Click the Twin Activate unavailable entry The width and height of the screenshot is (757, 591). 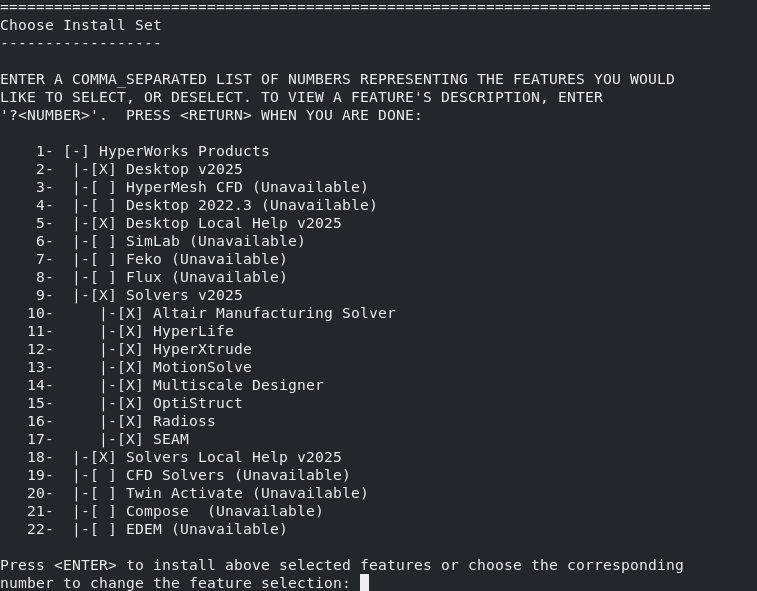click(x=246, y=493)
